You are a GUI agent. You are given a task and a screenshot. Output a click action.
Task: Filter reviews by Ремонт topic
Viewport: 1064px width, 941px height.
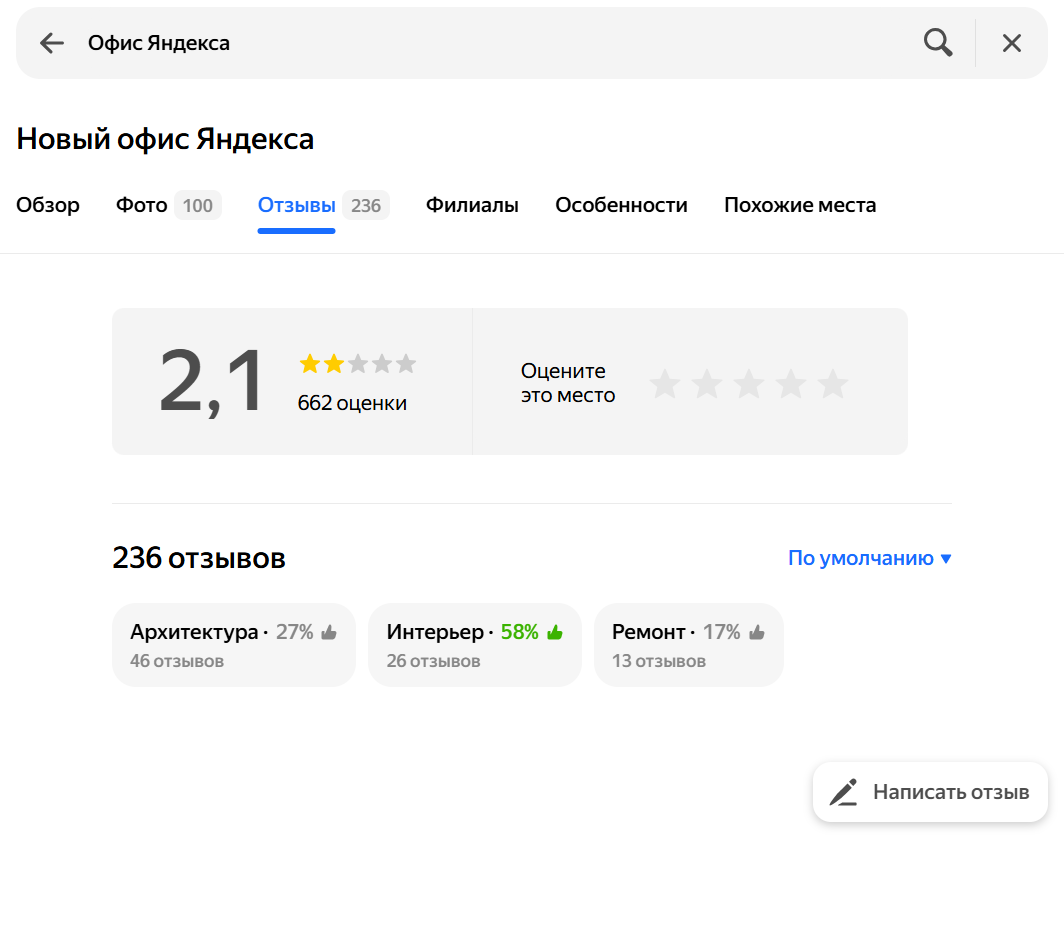(x=689, y=645)
